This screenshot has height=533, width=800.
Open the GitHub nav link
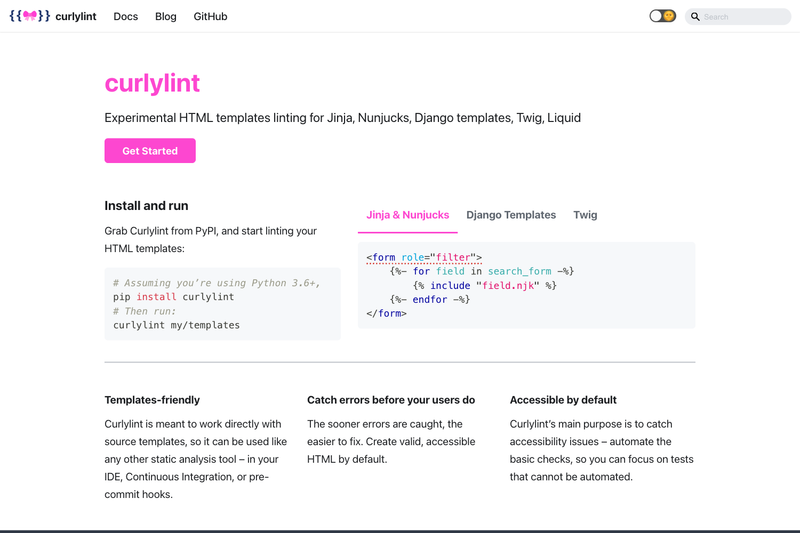tap(210, 16)
